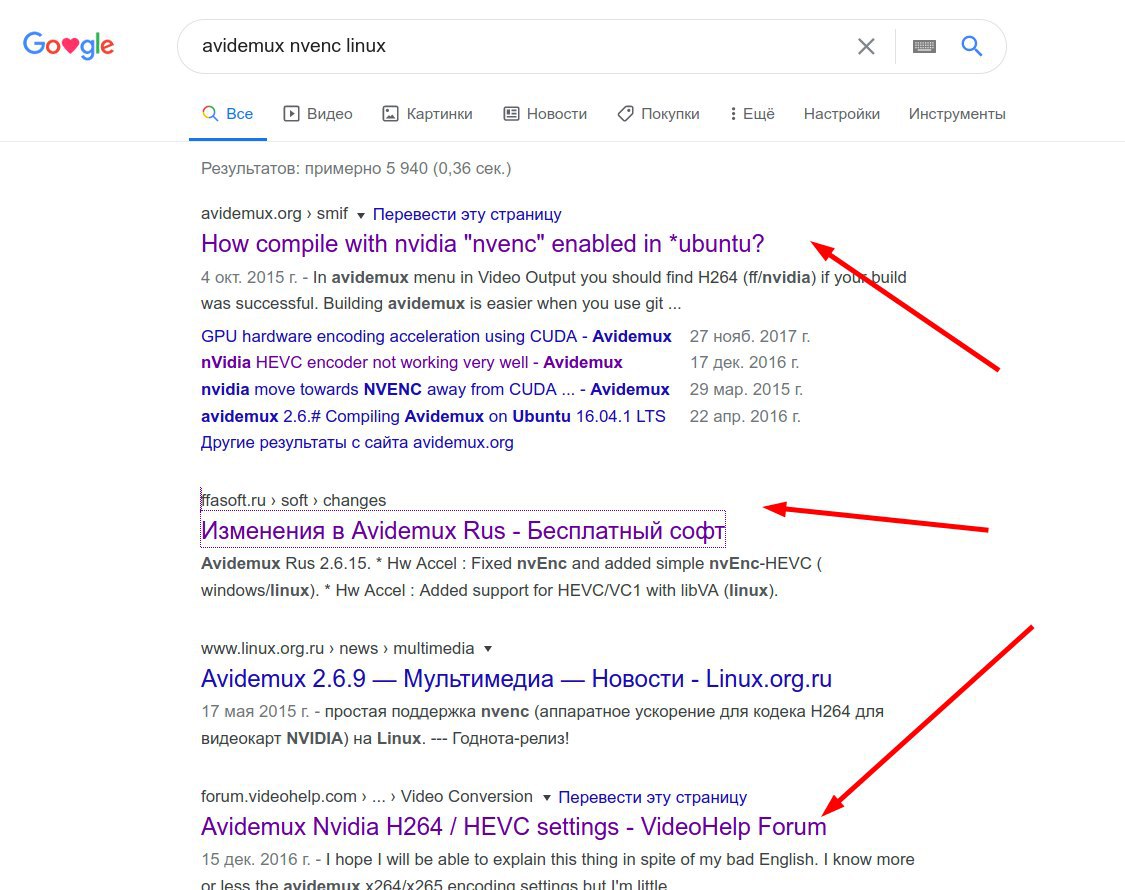
Task: Open Инструменты options
Action: [957, 113]
